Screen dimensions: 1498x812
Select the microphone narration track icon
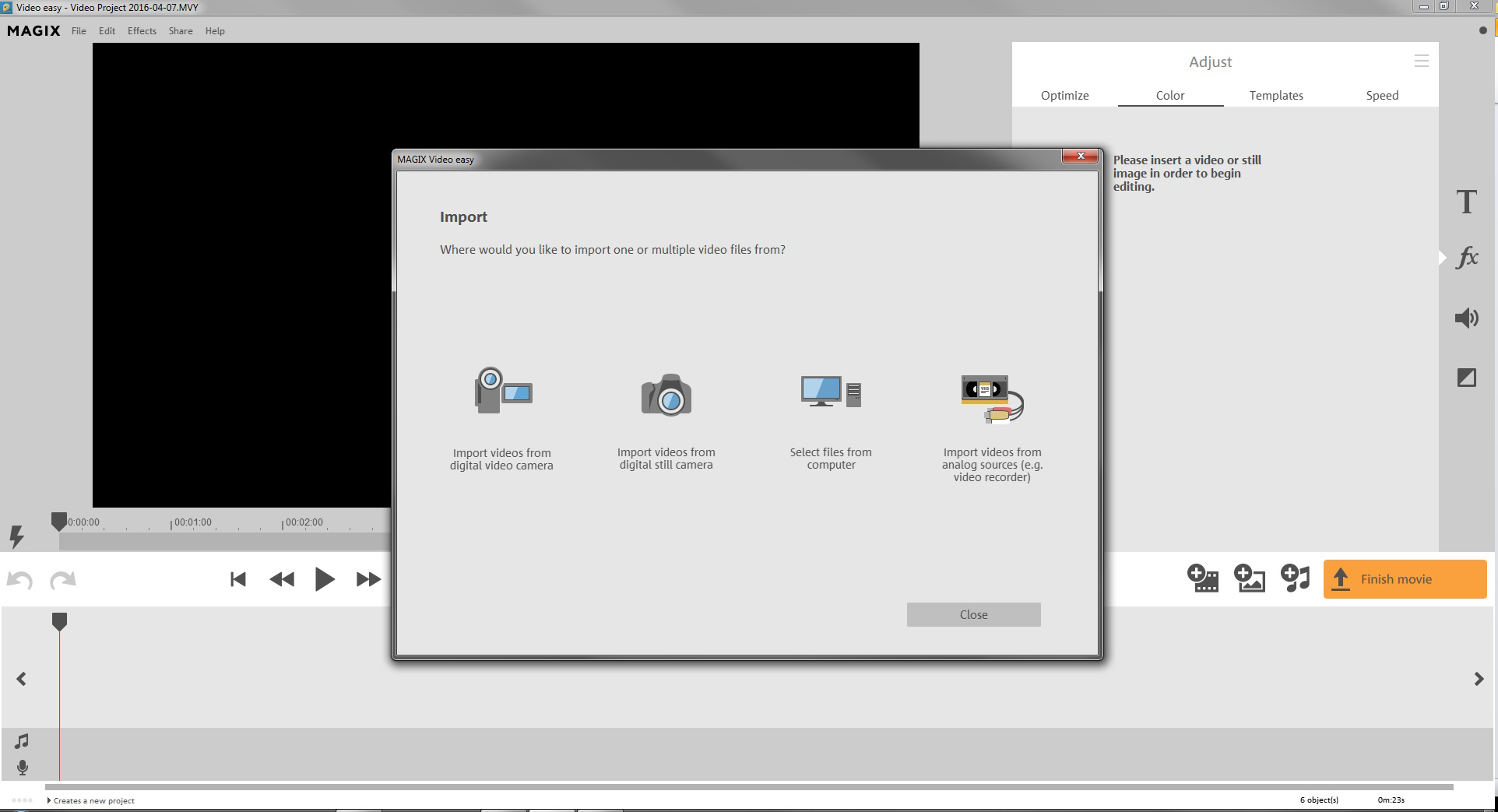[23, 768]
